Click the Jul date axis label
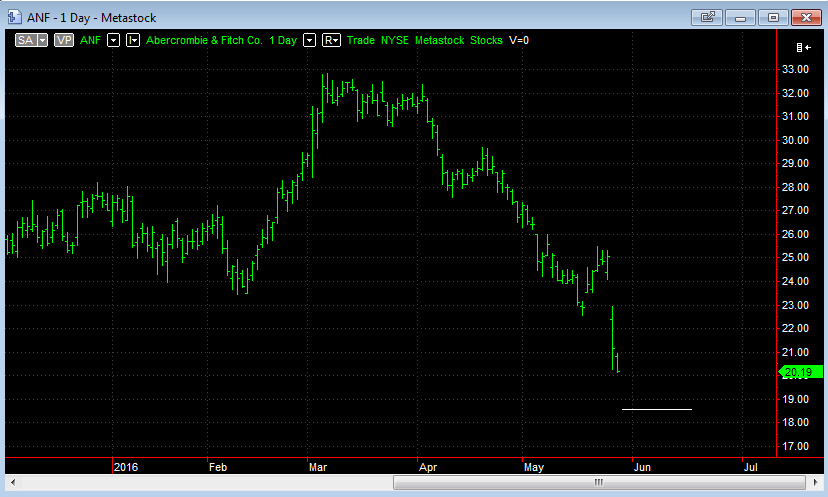The image size is (828, 497). click(x=750, y=467)
